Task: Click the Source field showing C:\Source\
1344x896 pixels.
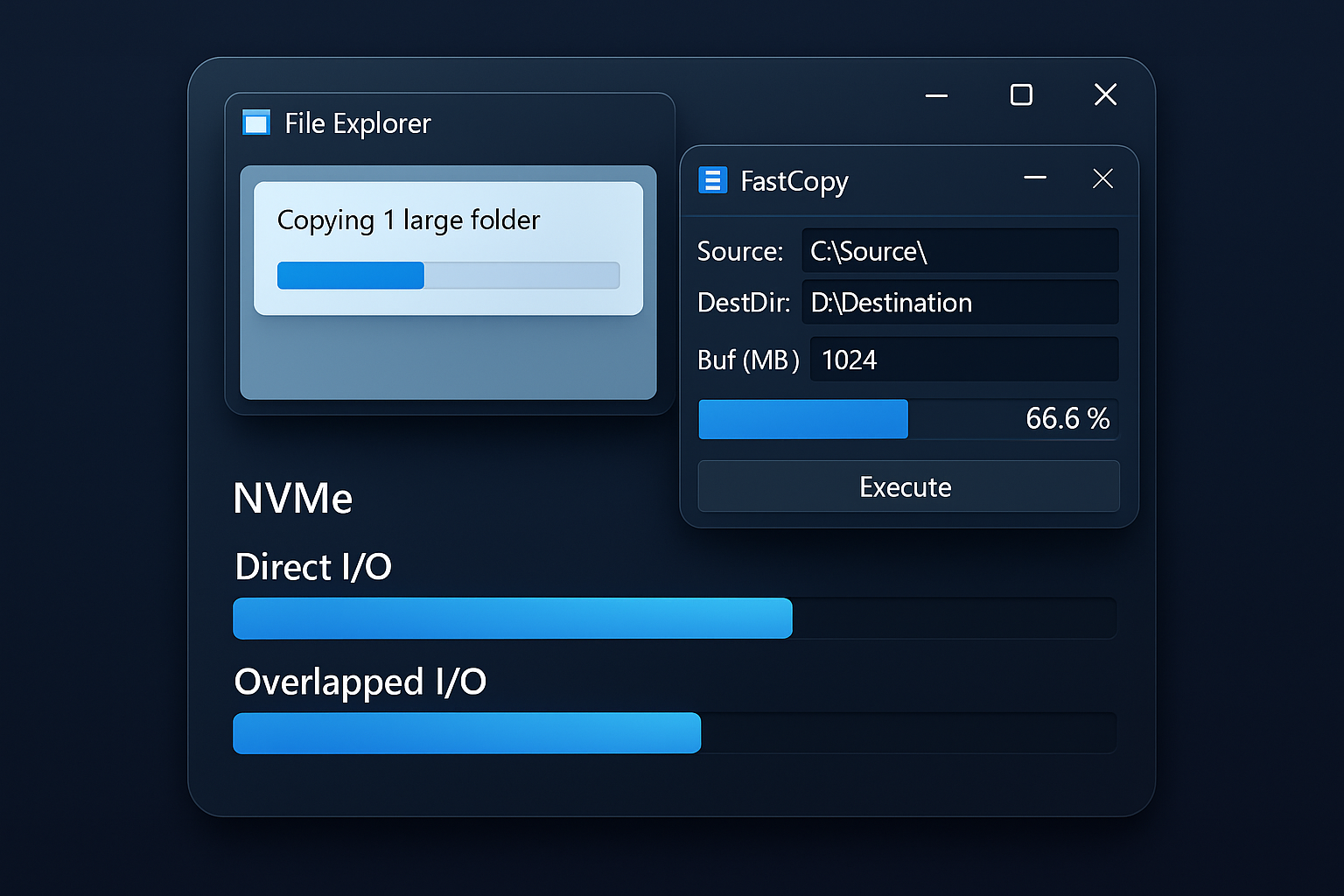Action: (x=960, y=251)
